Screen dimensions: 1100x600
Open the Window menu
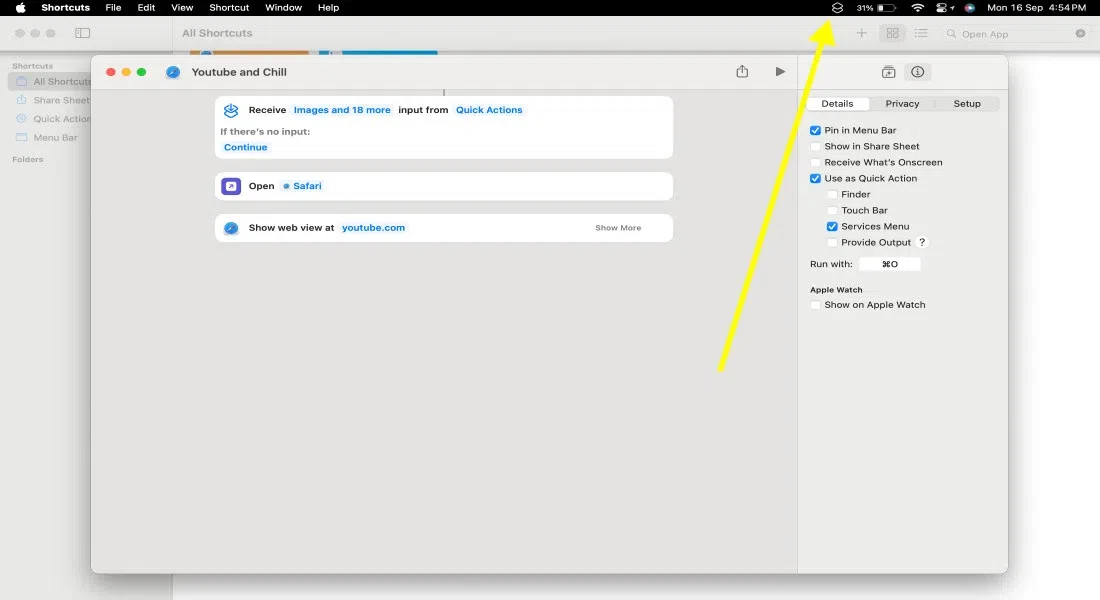(283, 8)
